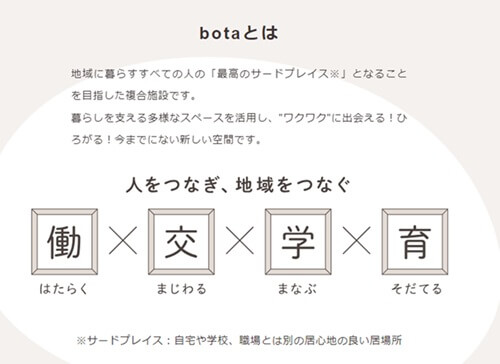
Task: Click the line を目指した複合施設です。
Action: [134, 96]
